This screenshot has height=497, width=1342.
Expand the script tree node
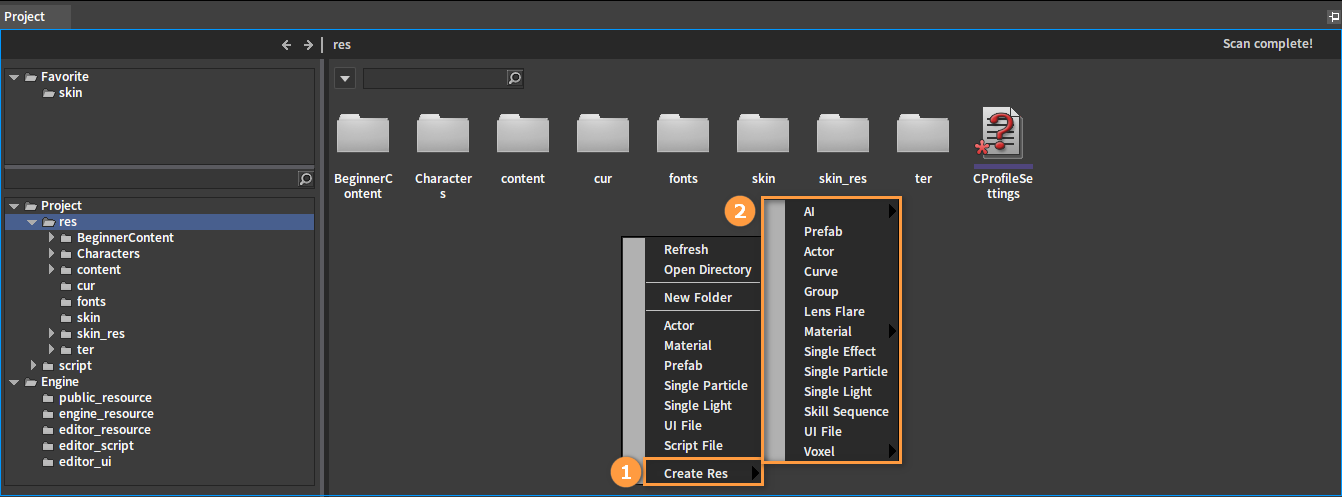coord(33,366)
